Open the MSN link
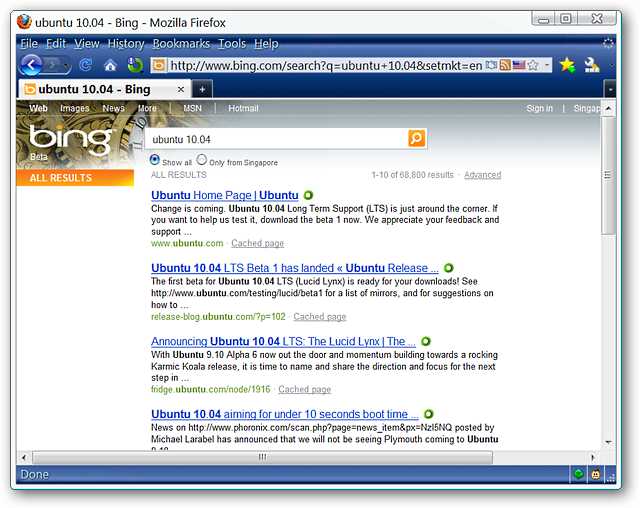 click(x=192, y=109)
